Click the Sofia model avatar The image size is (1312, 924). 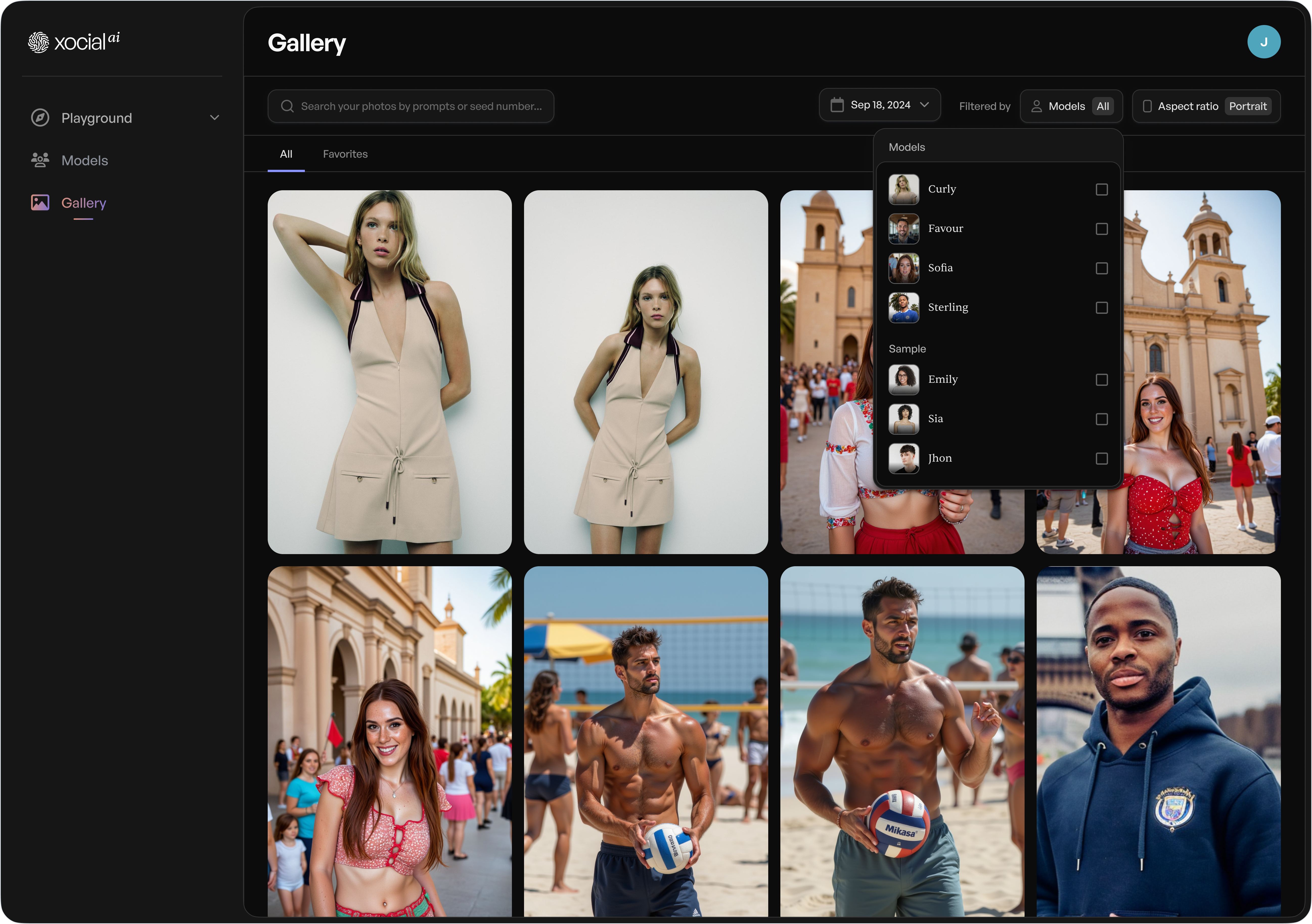point(904,268)
